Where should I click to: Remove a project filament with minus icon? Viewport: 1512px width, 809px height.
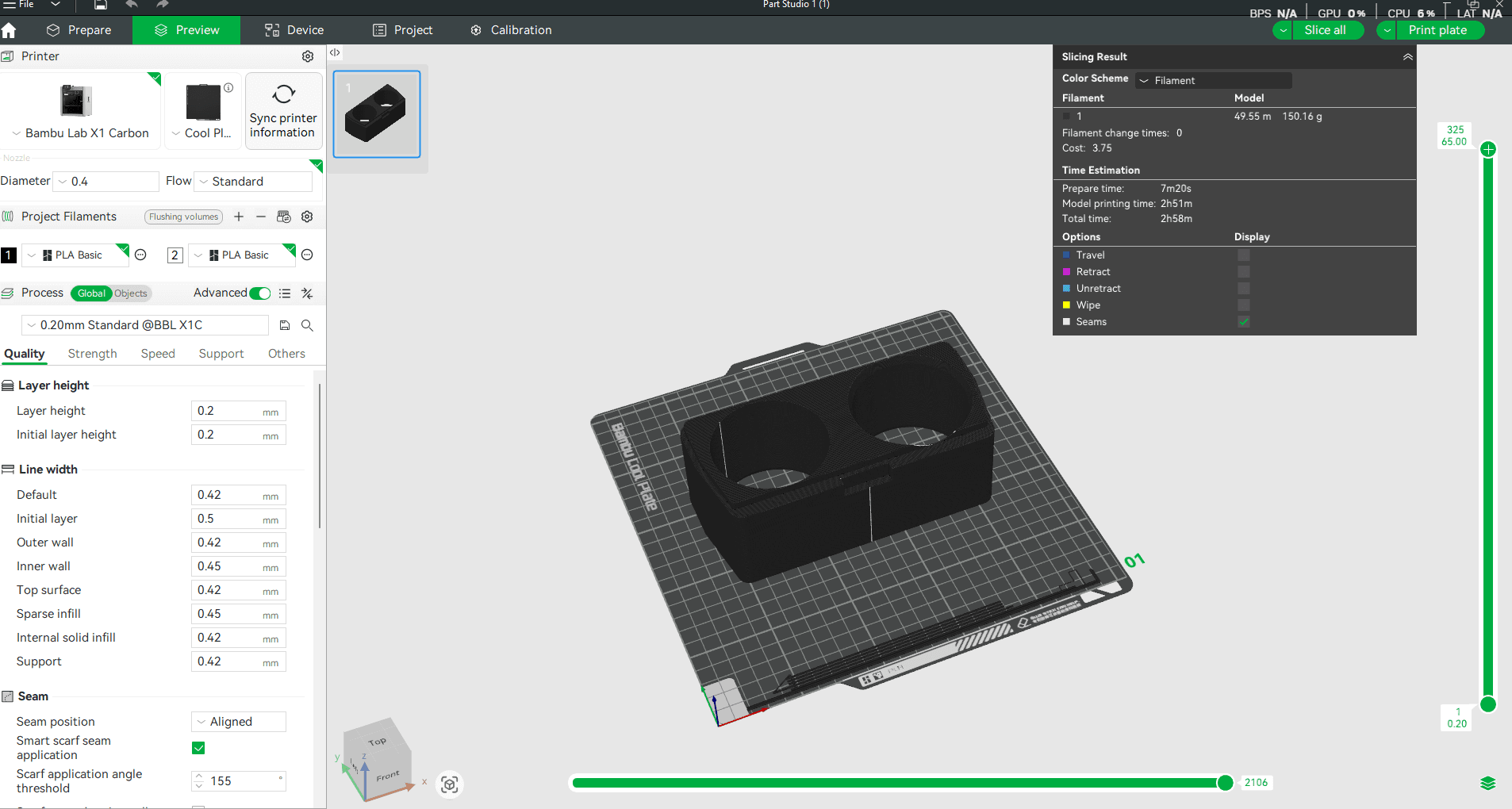(261, 217)
